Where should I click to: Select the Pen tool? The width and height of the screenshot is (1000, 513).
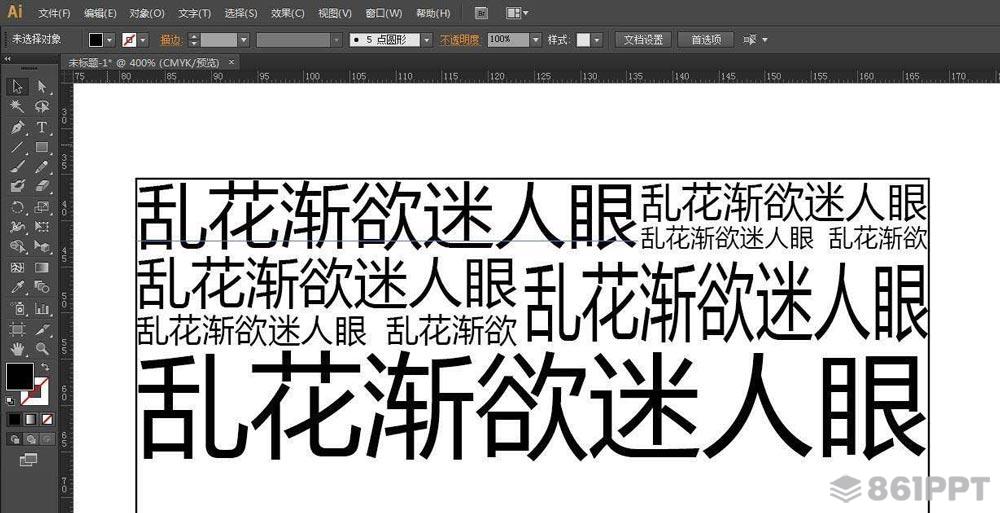[18, 127]
